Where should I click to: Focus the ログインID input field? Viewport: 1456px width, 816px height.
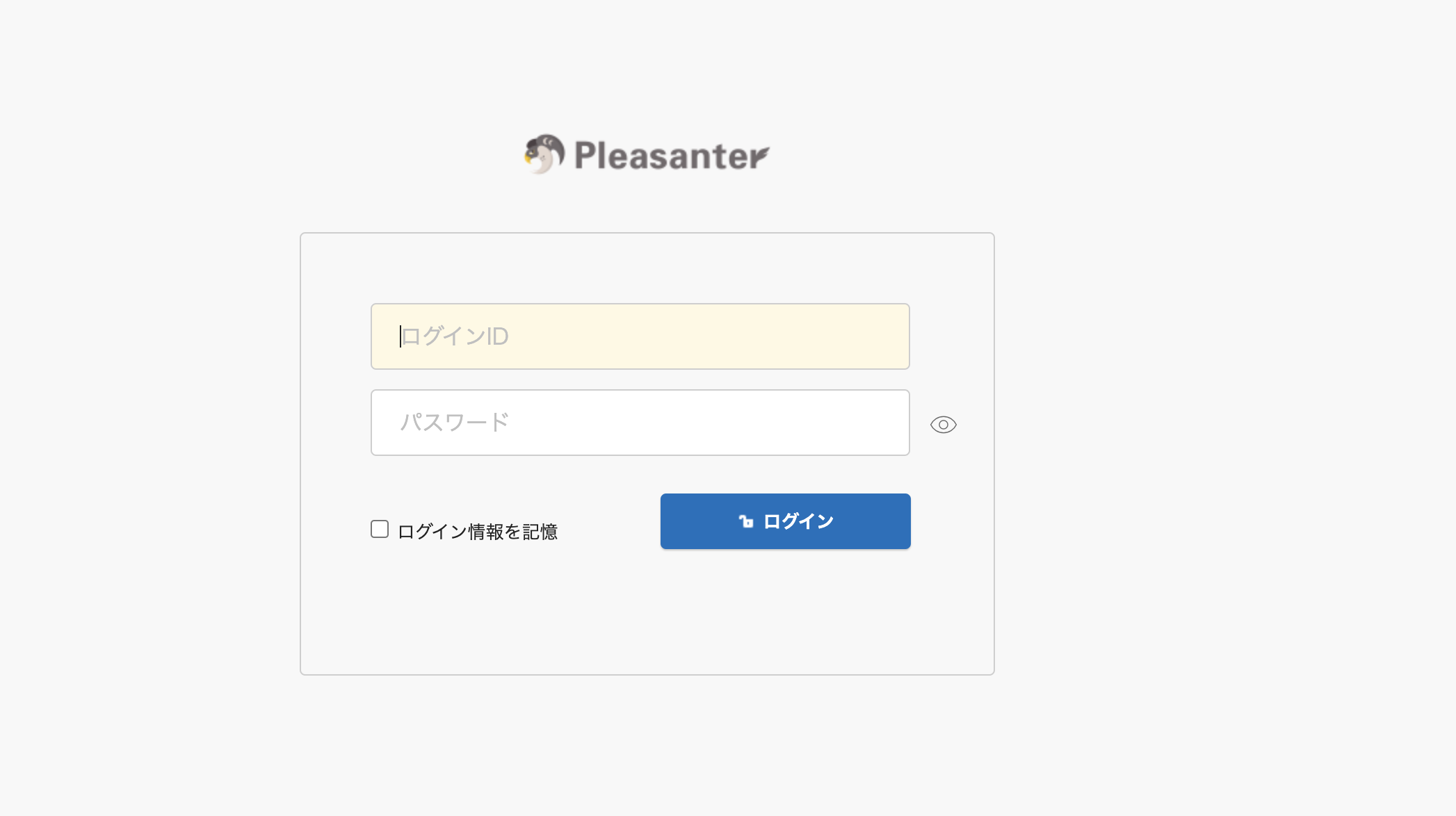(640, 336)
